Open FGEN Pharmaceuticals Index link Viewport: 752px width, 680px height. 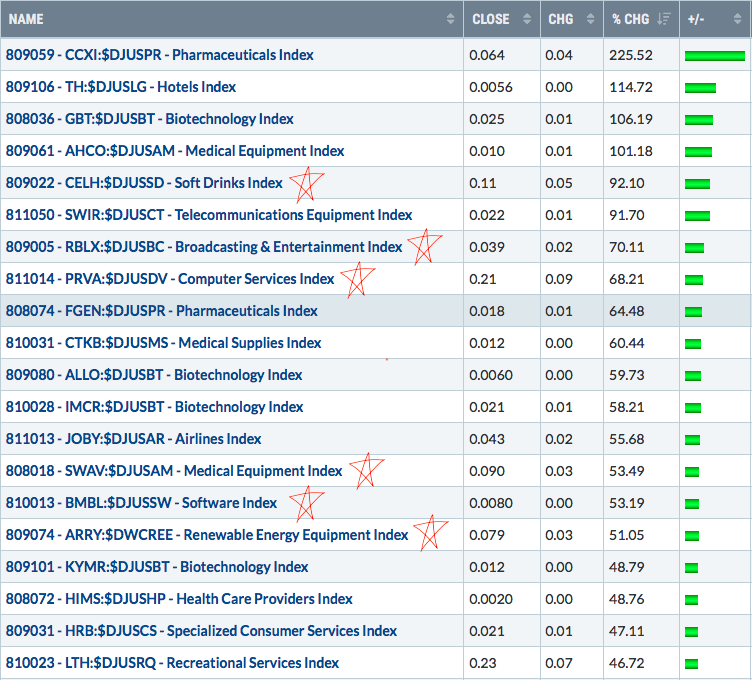coord(162,311)
